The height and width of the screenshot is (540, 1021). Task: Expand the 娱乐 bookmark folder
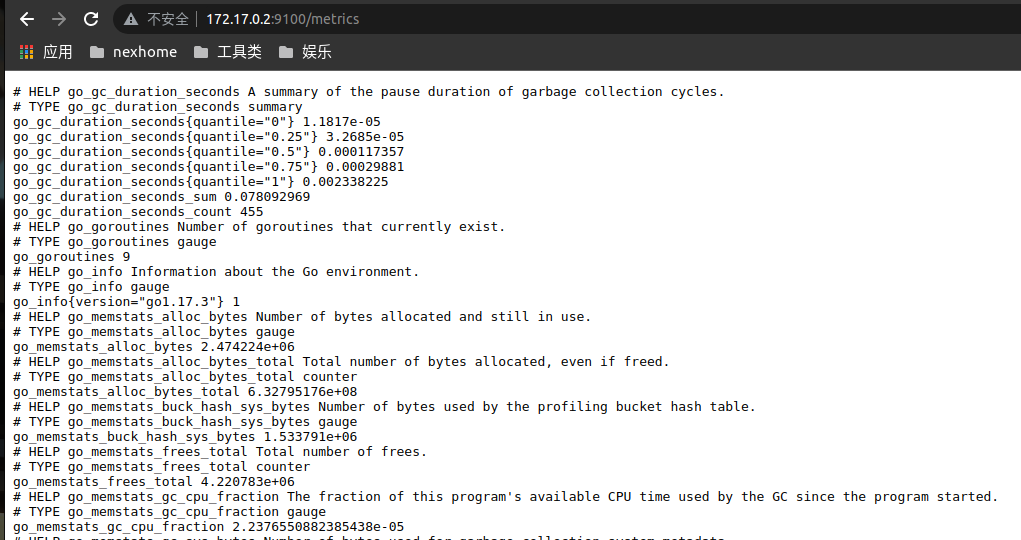pos(305,52)
